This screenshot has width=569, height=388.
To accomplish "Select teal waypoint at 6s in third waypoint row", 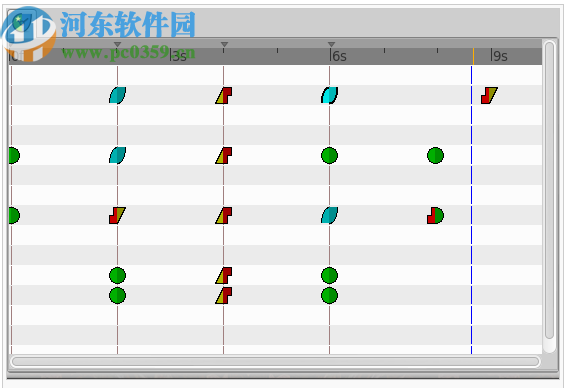I will 329,215.
